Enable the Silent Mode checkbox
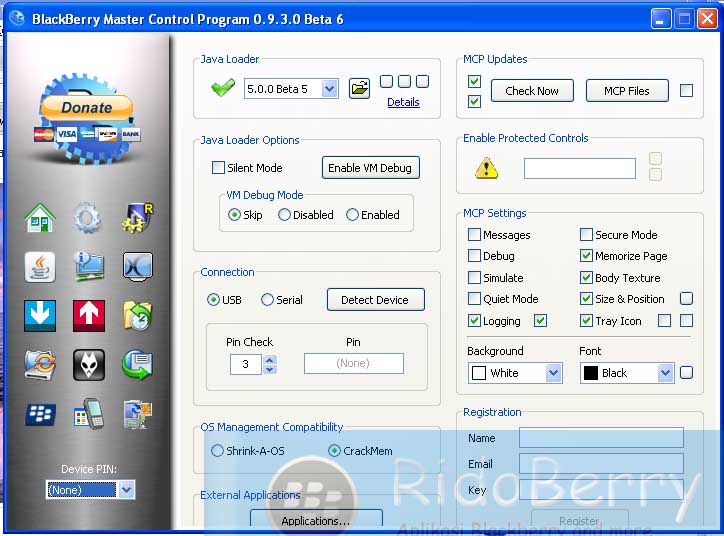This screenshot has width=724, height=536. 218,168
